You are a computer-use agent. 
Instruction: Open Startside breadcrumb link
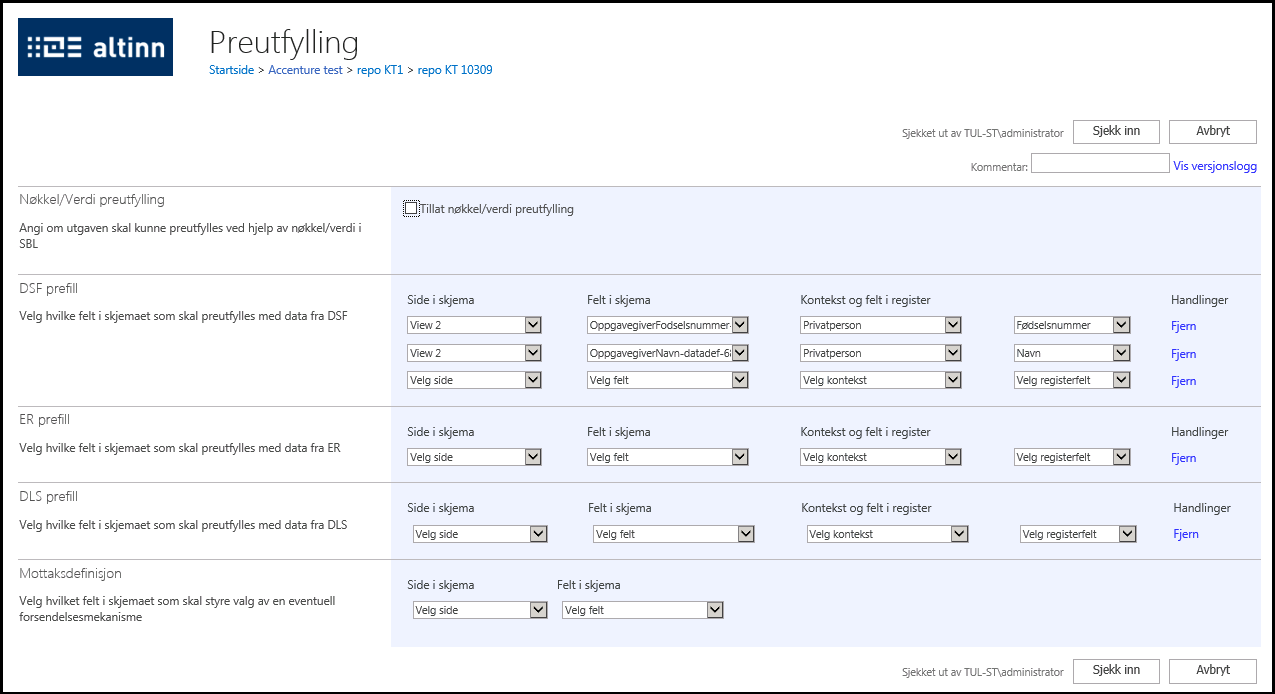232,70
